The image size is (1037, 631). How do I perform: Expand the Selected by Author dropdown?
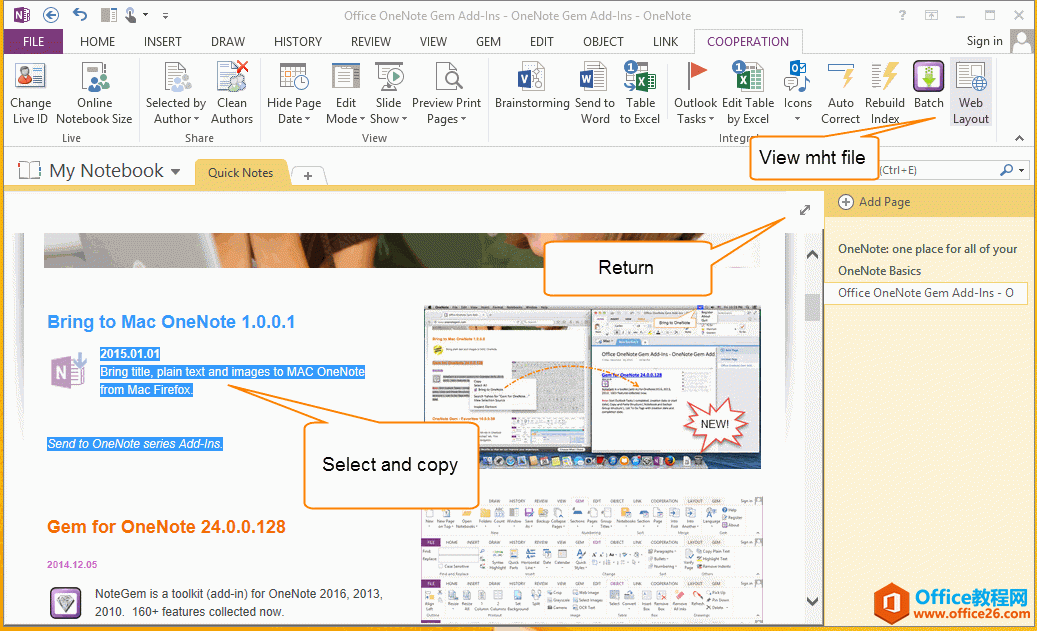(175, 111)
